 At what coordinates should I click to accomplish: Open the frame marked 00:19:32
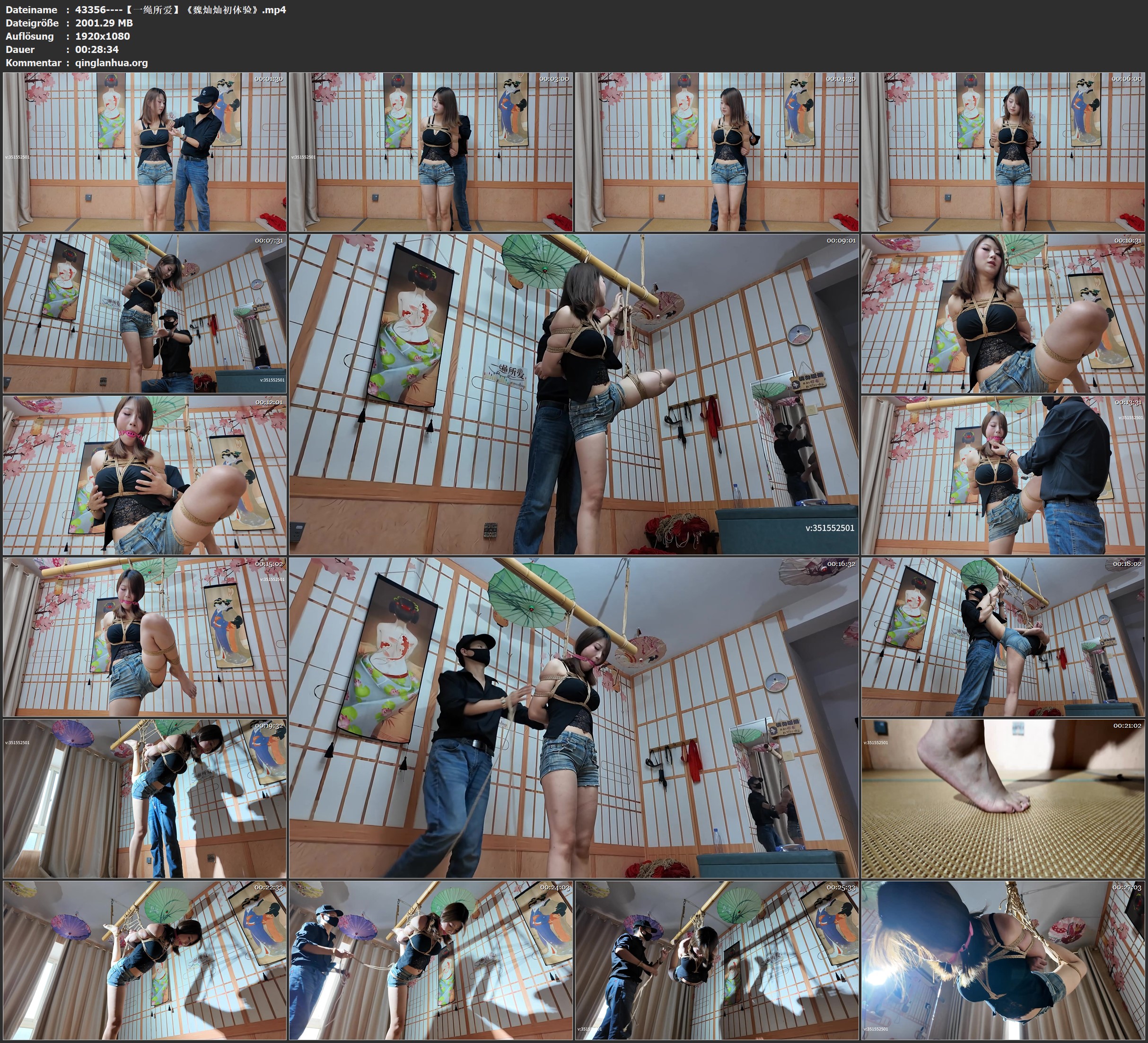point(145,799)
